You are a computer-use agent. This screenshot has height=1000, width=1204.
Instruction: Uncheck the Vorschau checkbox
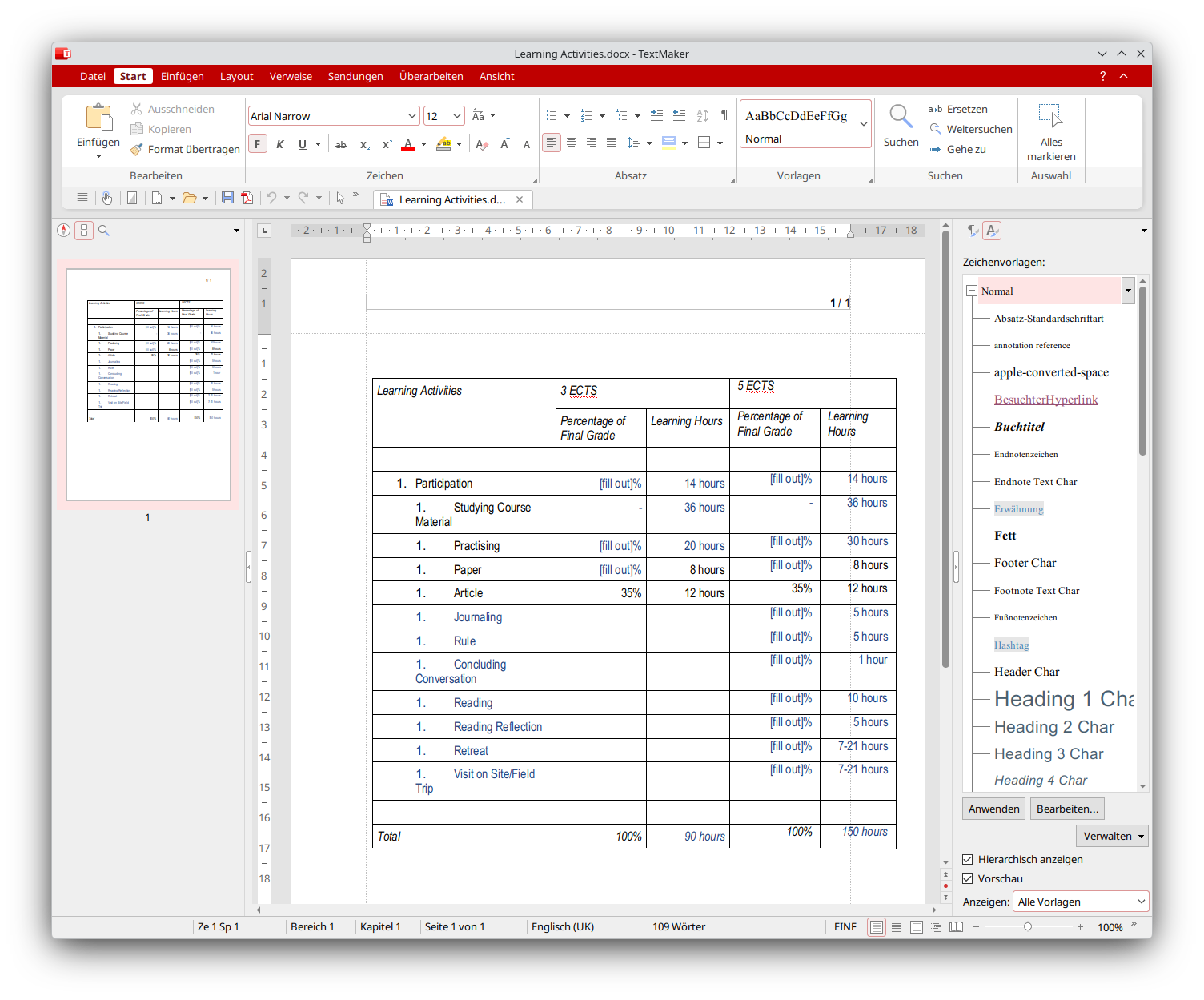[x=968, y=878]
